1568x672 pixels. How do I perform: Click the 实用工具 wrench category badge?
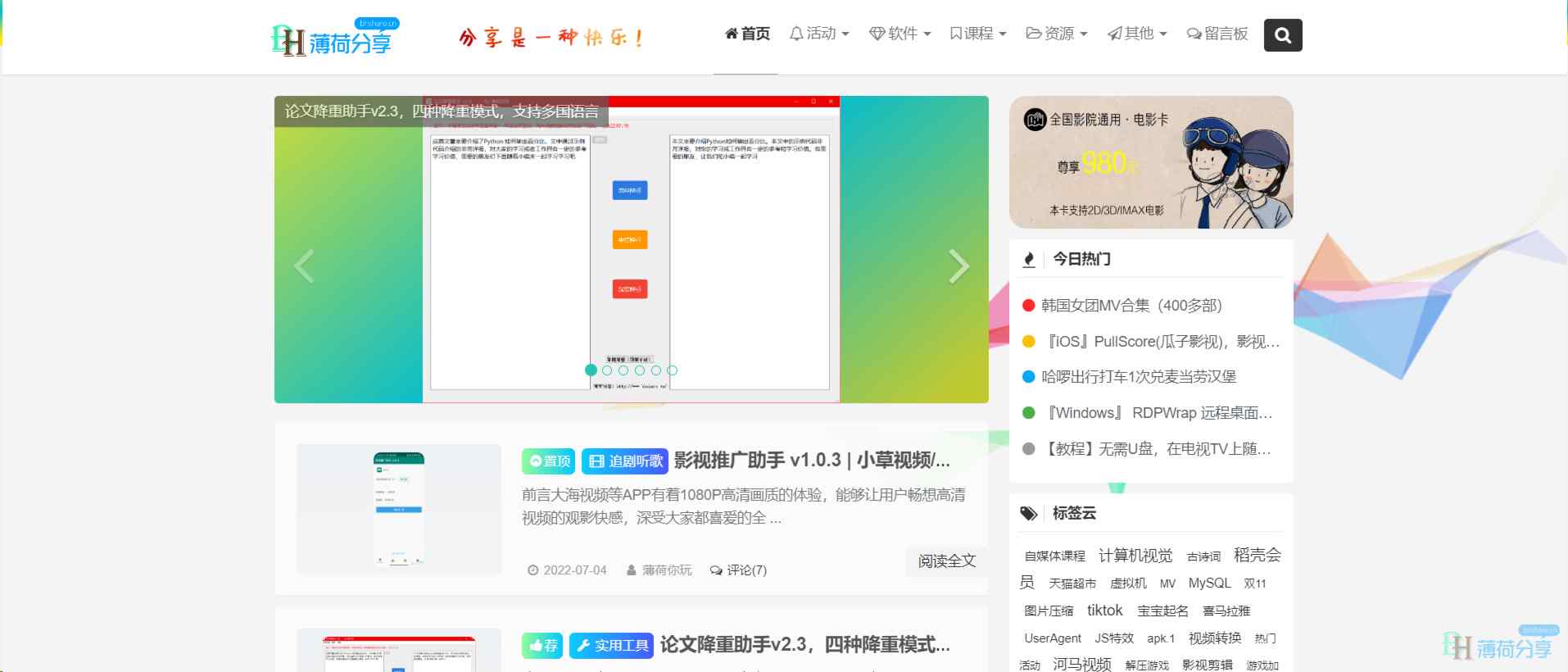611,646
